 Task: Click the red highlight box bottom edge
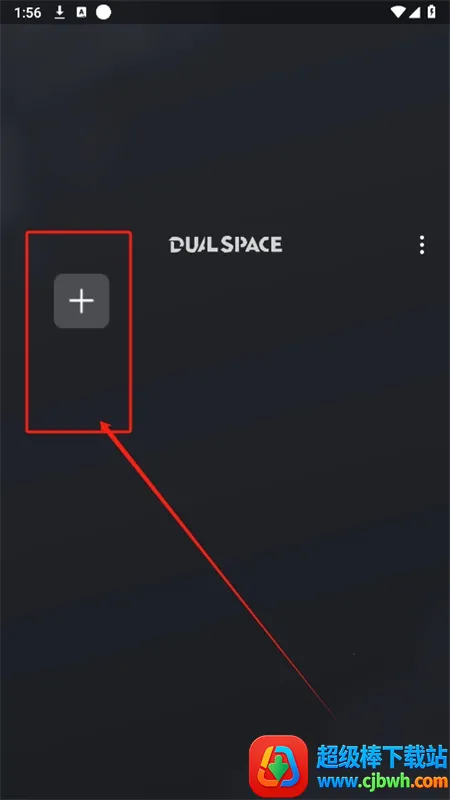pyautogui.click(x=79, y=432)
